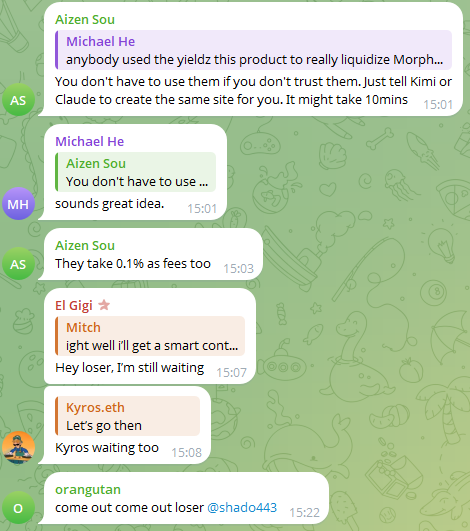Click the orangutan sender name

[x=88, y=489]
